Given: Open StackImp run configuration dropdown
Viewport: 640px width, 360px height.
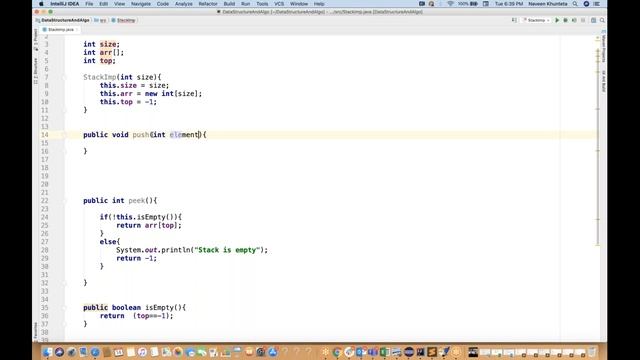Looking at the screenshot, I should 536,20.
